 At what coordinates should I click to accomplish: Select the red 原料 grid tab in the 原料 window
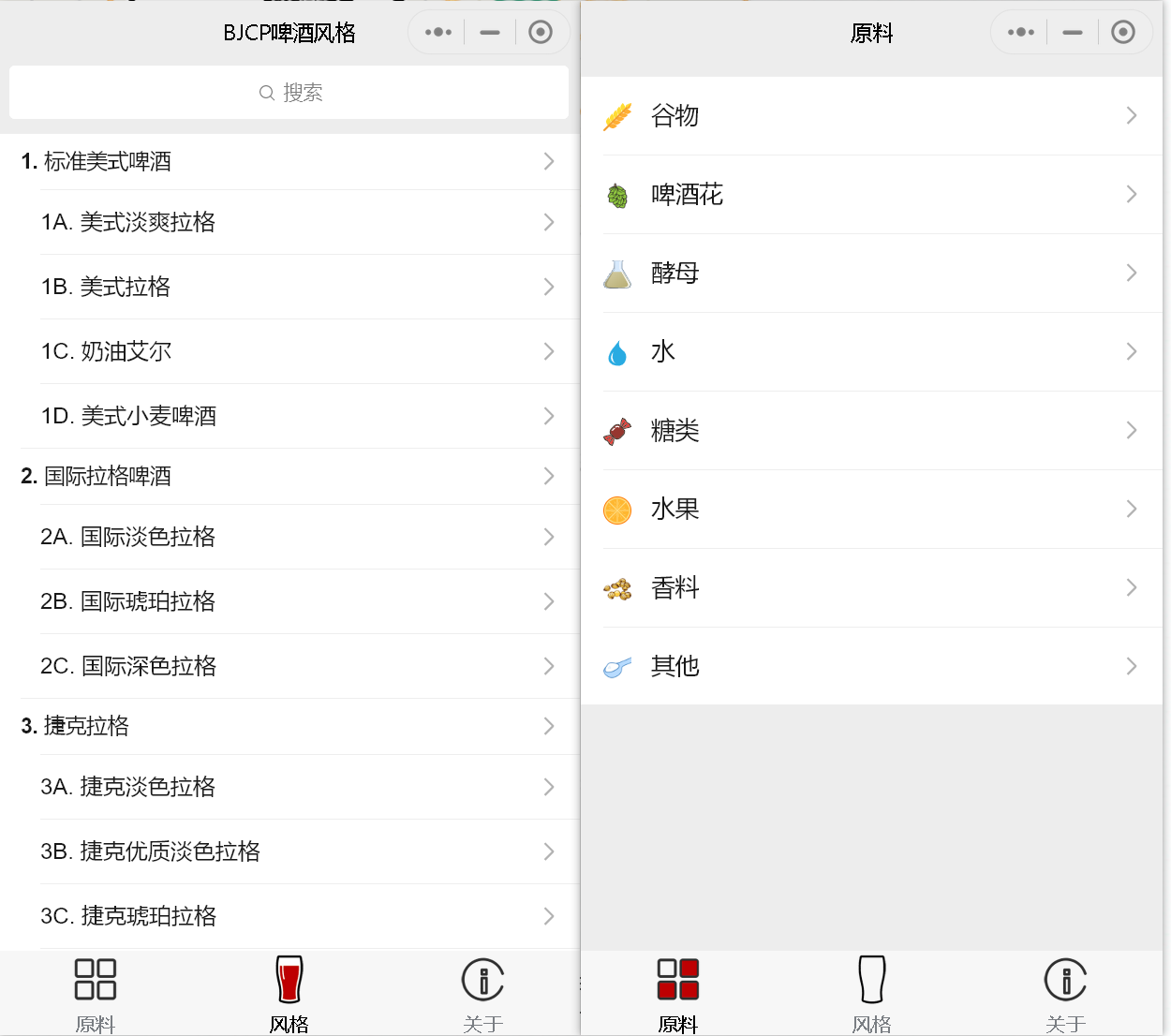(x=678, y=995)
